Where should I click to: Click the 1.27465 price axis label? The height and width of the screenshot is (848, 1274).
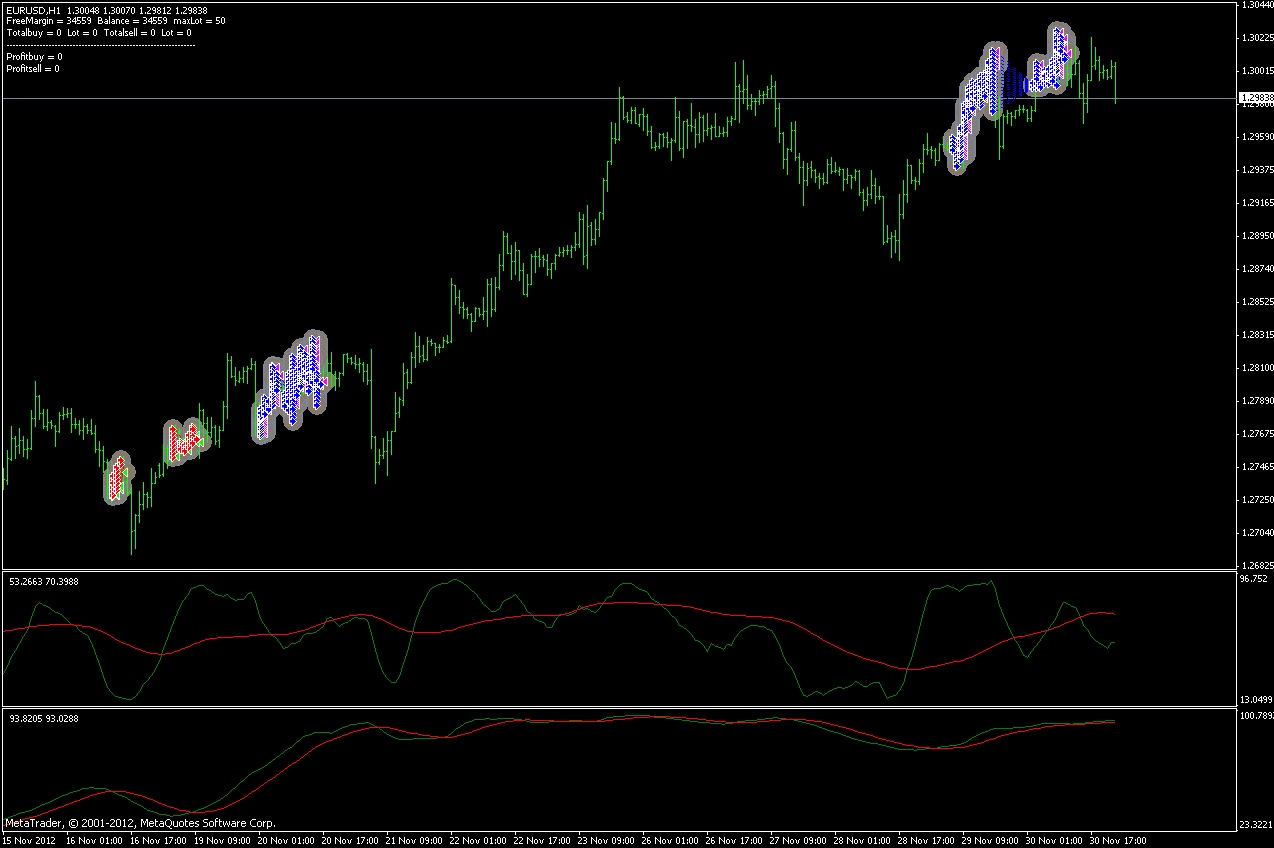click(x=1256, y=467)
